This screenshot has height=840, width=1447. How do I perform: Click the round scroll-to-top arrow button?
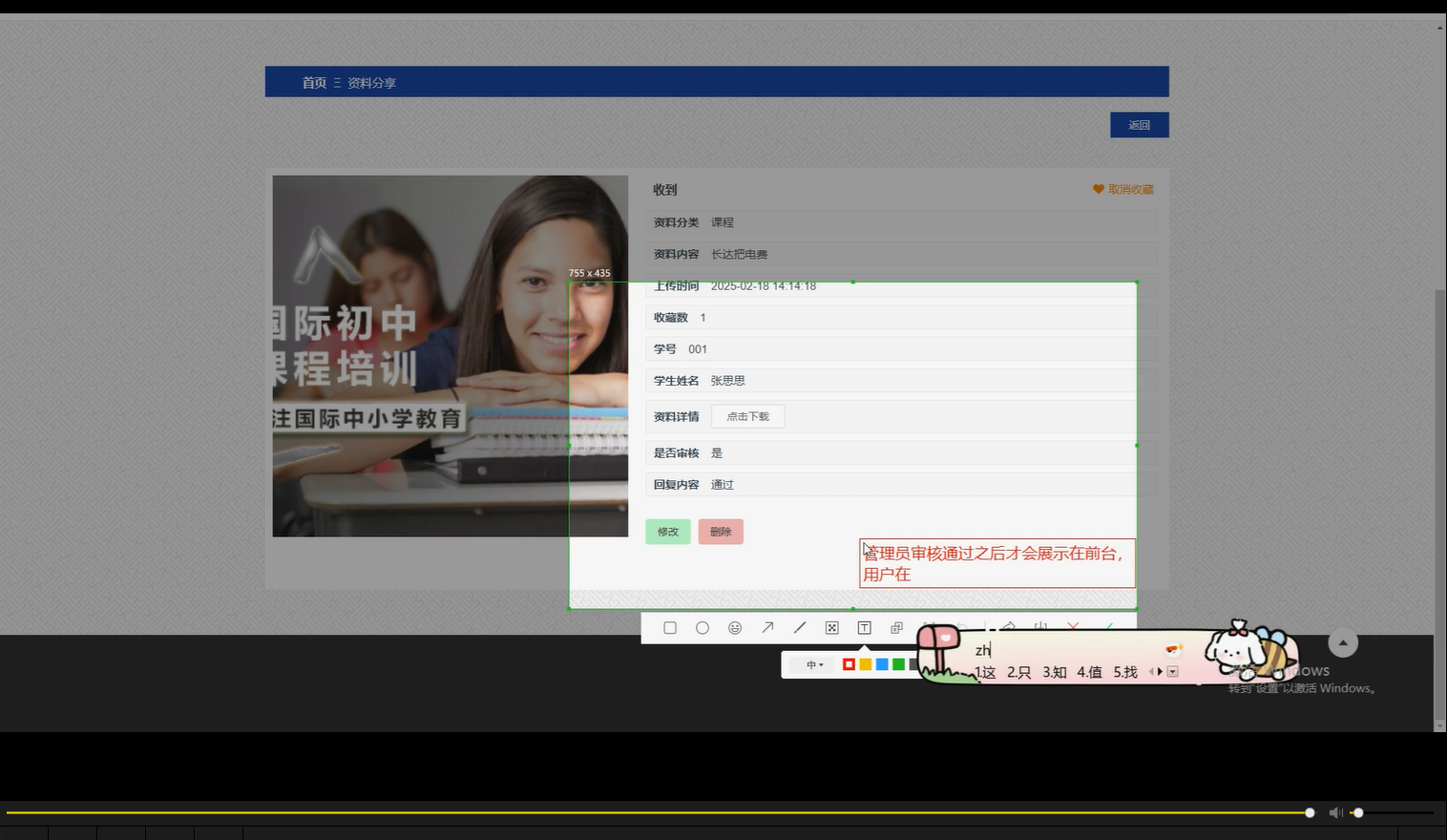point(1343,643)
